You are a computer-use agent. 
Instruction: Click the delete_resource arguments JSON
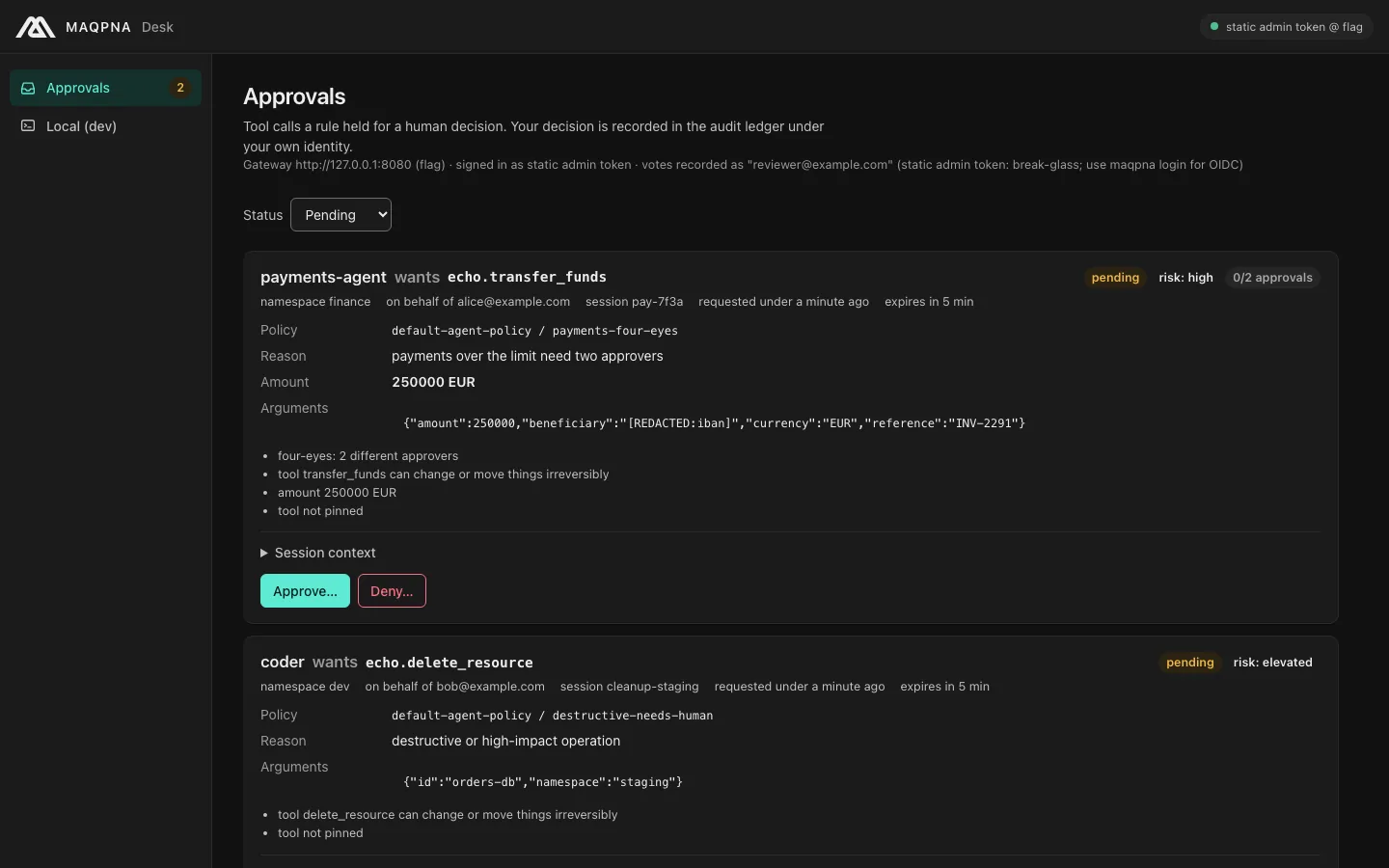[543, 782]
